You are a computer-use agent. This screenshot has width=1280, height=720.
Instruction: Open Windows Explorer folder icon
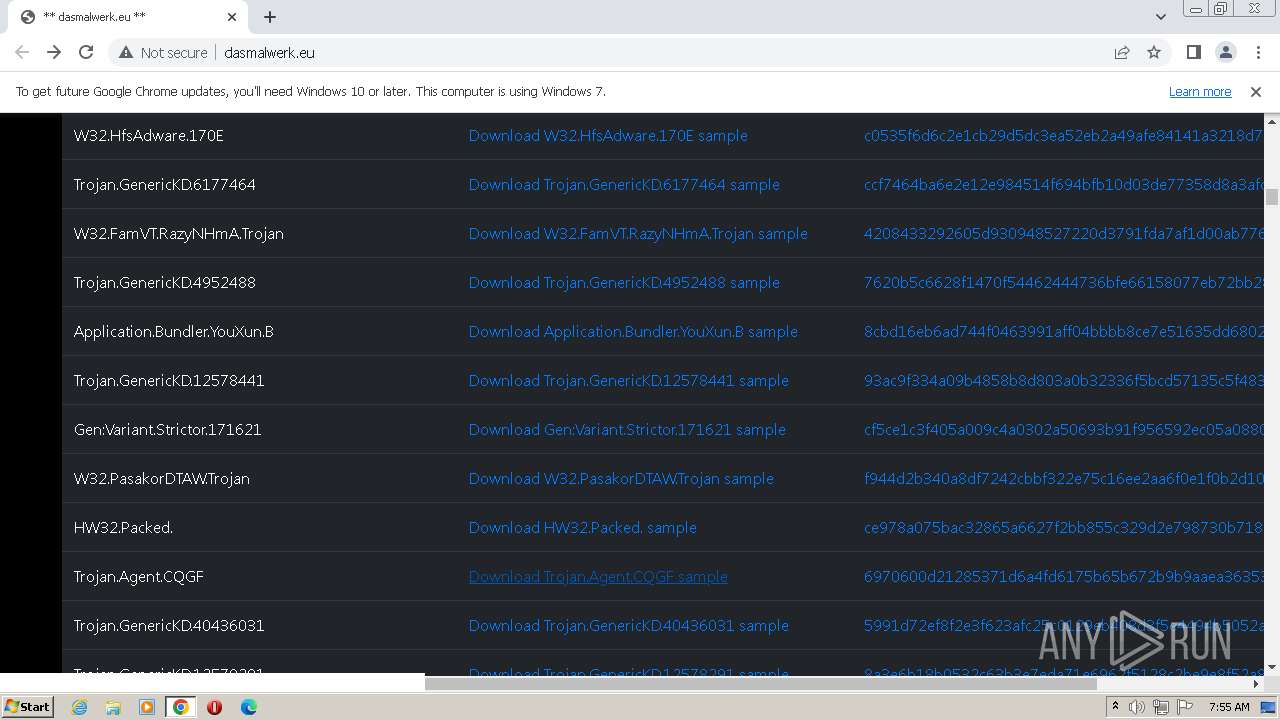point(113,707)
